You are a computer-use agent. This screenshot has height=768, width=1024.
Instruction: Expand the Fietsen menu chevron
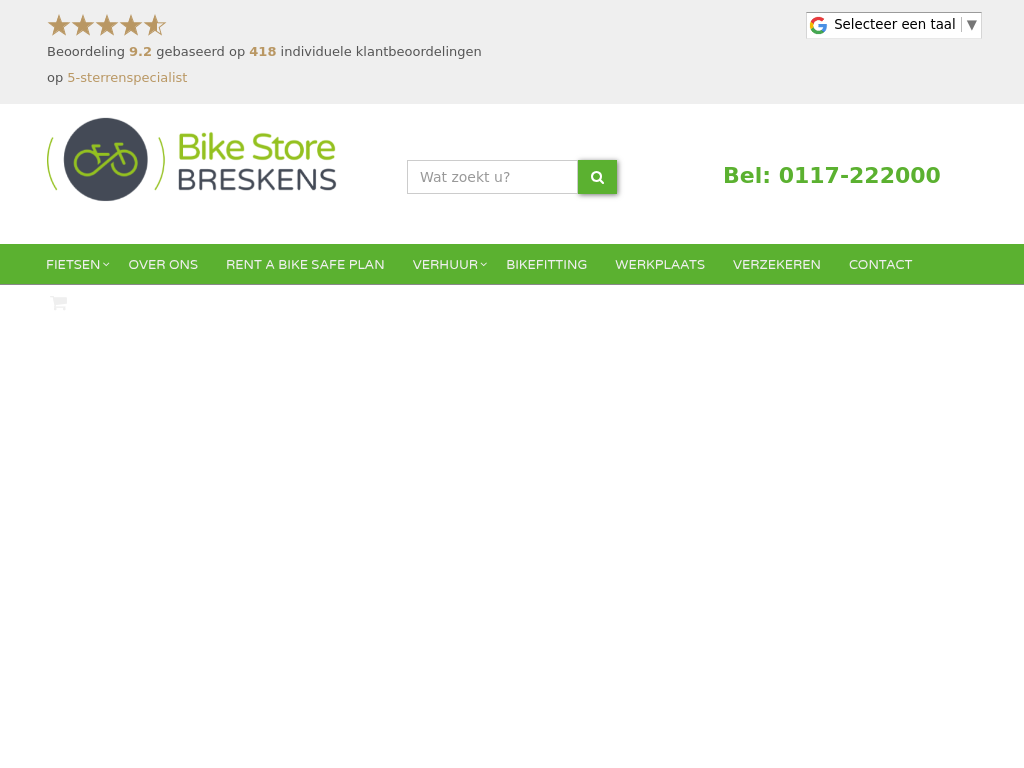click(106, 264)
